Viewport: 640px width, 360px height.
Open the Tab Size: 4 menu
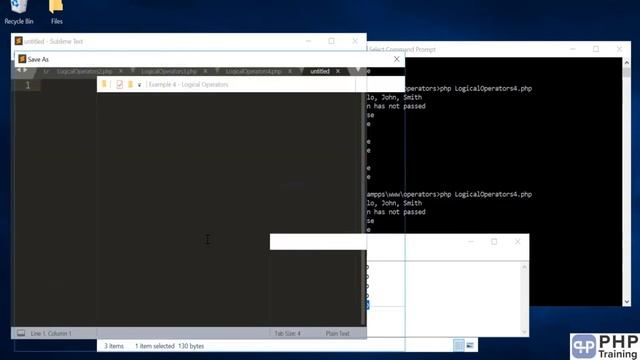[x=287, y=333]
